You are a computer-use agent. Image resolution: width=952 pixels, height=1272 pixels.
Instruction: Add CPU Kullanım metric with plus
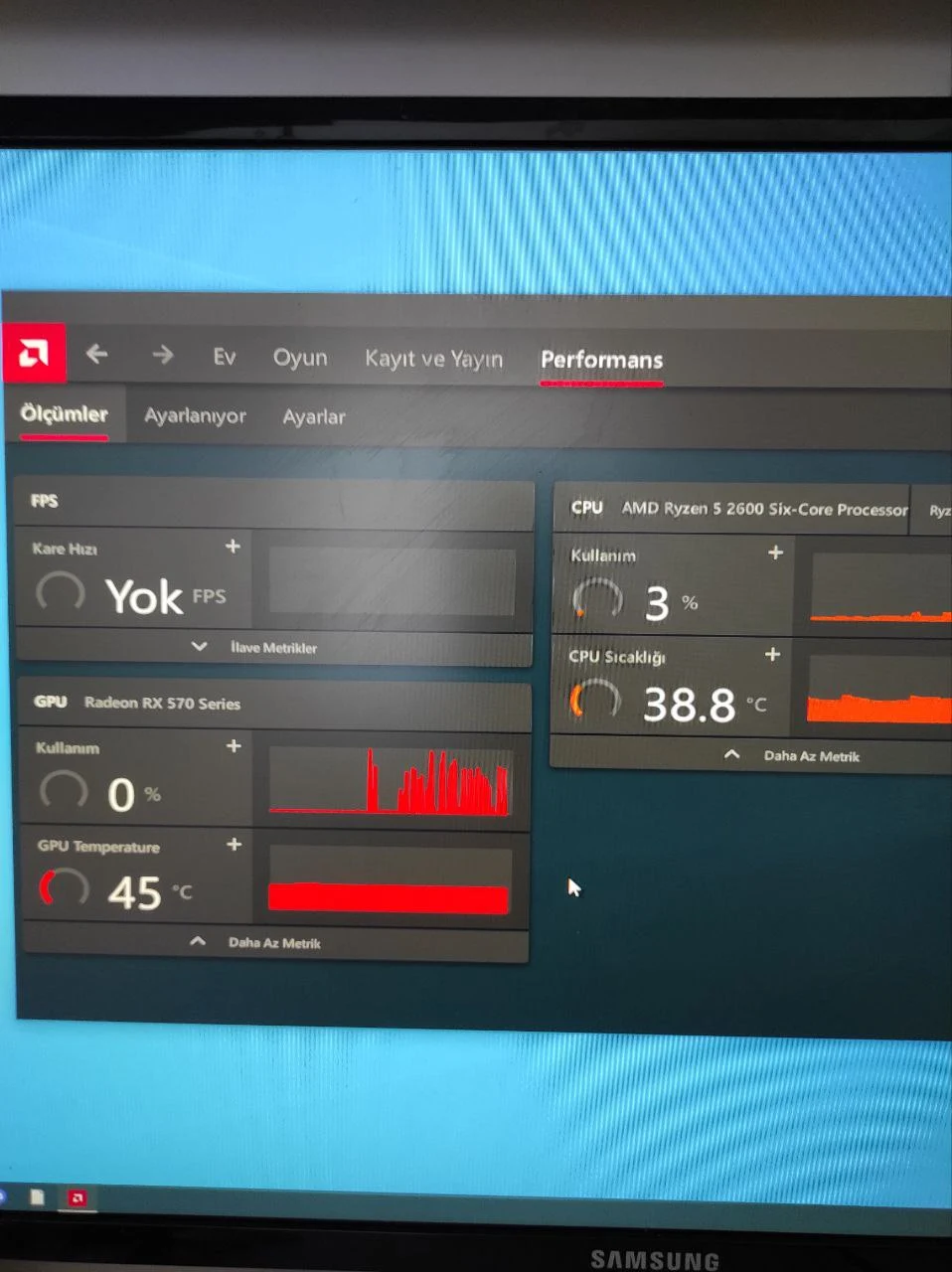click(775, 552)
